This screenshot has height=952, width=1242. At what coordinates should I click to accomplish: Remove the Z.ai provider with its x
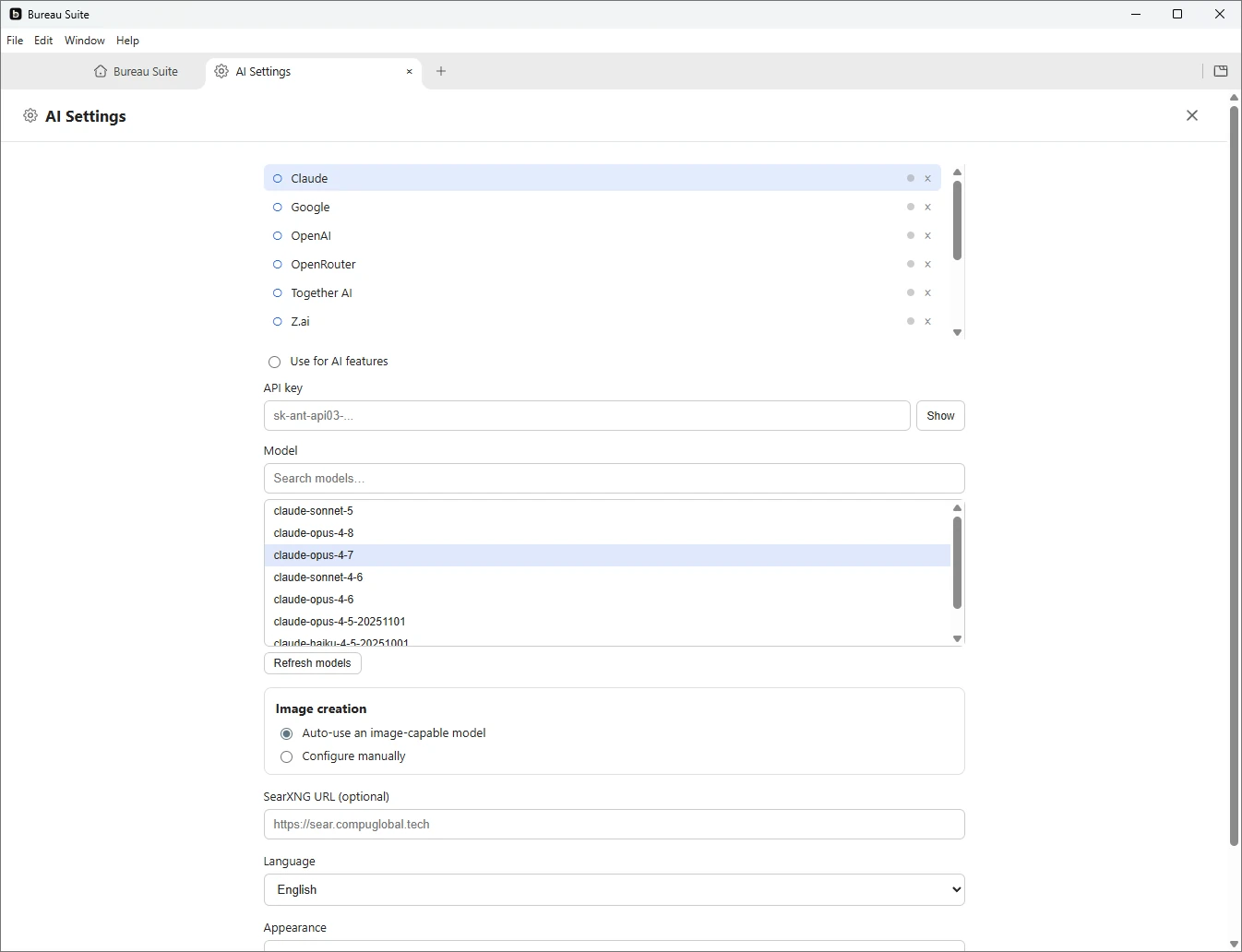click(927, 321)
